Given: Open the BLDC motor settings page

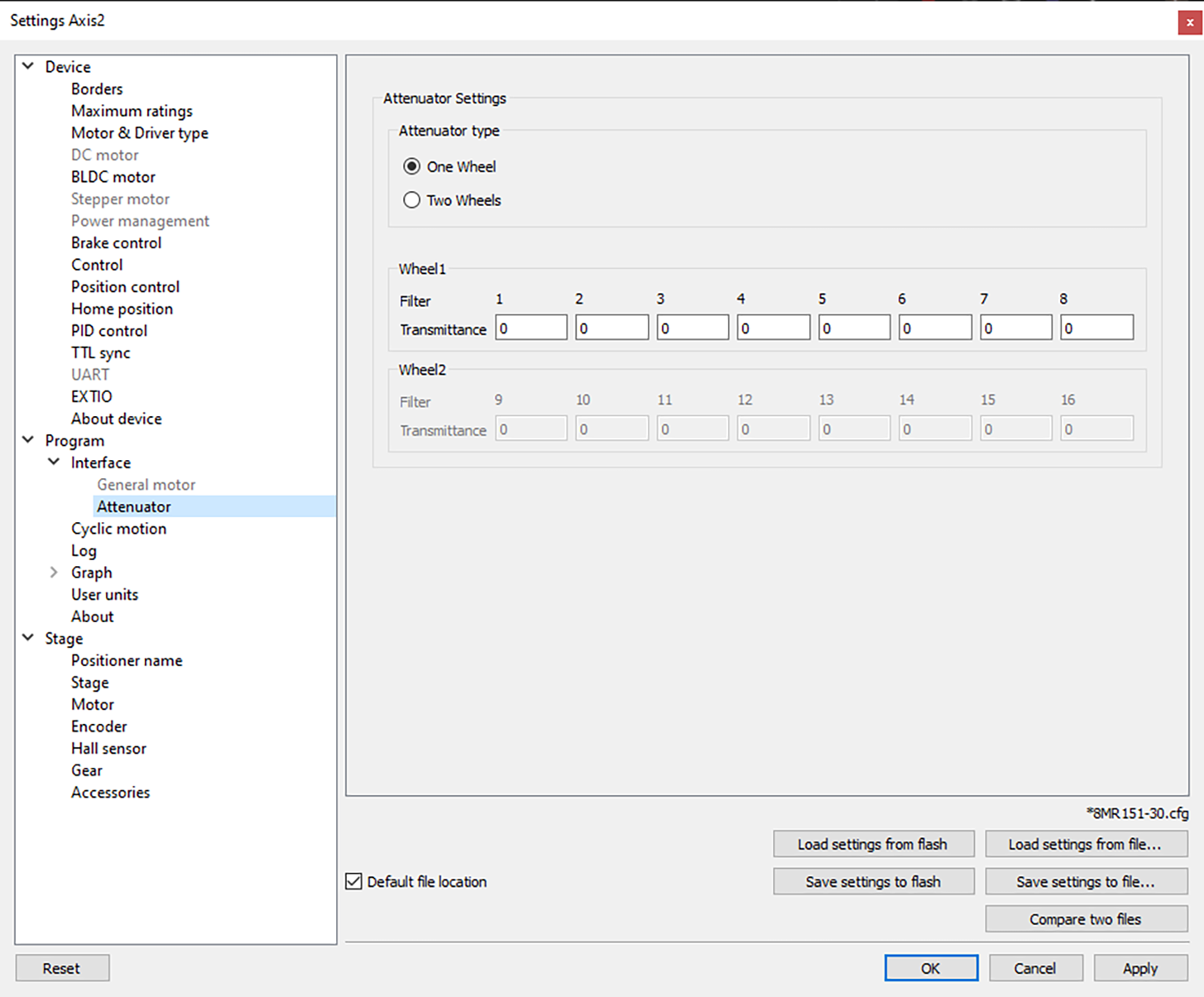Looking at the screenshot, I should (x=113, y=177).
